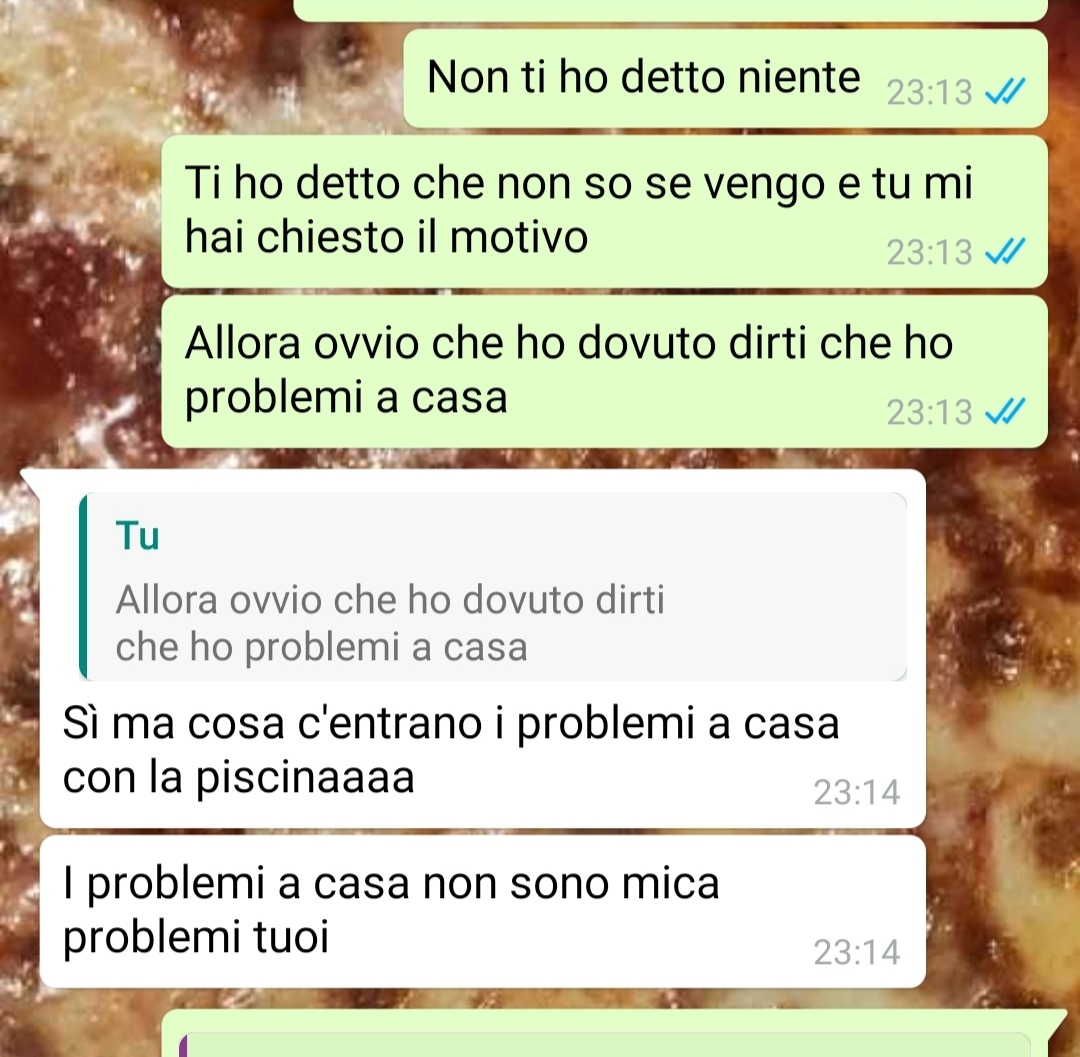Click the purple quote bar in bottom sent message
The width and height of the screenshot is (1080, 1057).
183,1045
